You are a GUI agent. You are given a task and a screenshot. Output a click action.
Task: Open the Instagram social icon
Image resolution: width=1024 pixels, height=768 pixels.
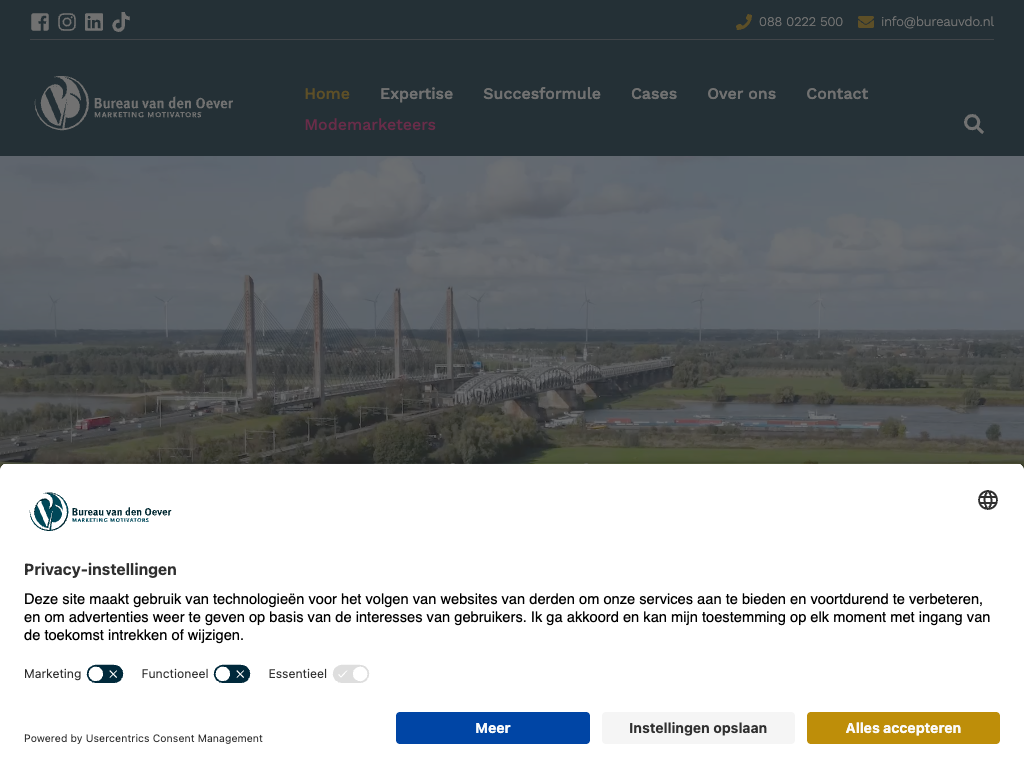tap(67, 22)
